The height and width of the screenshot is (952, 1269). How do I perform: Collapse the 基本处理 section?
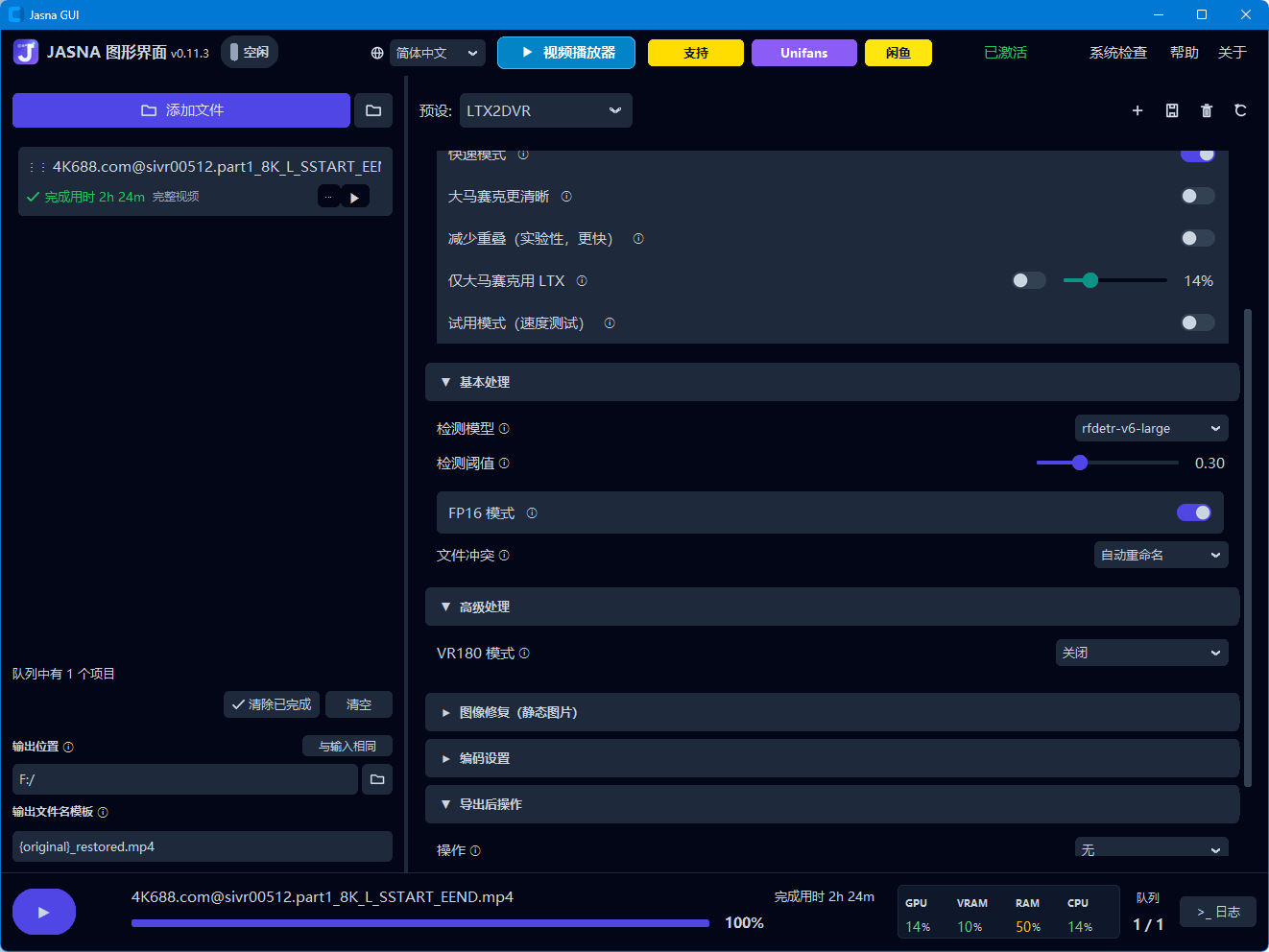(832, 382)
